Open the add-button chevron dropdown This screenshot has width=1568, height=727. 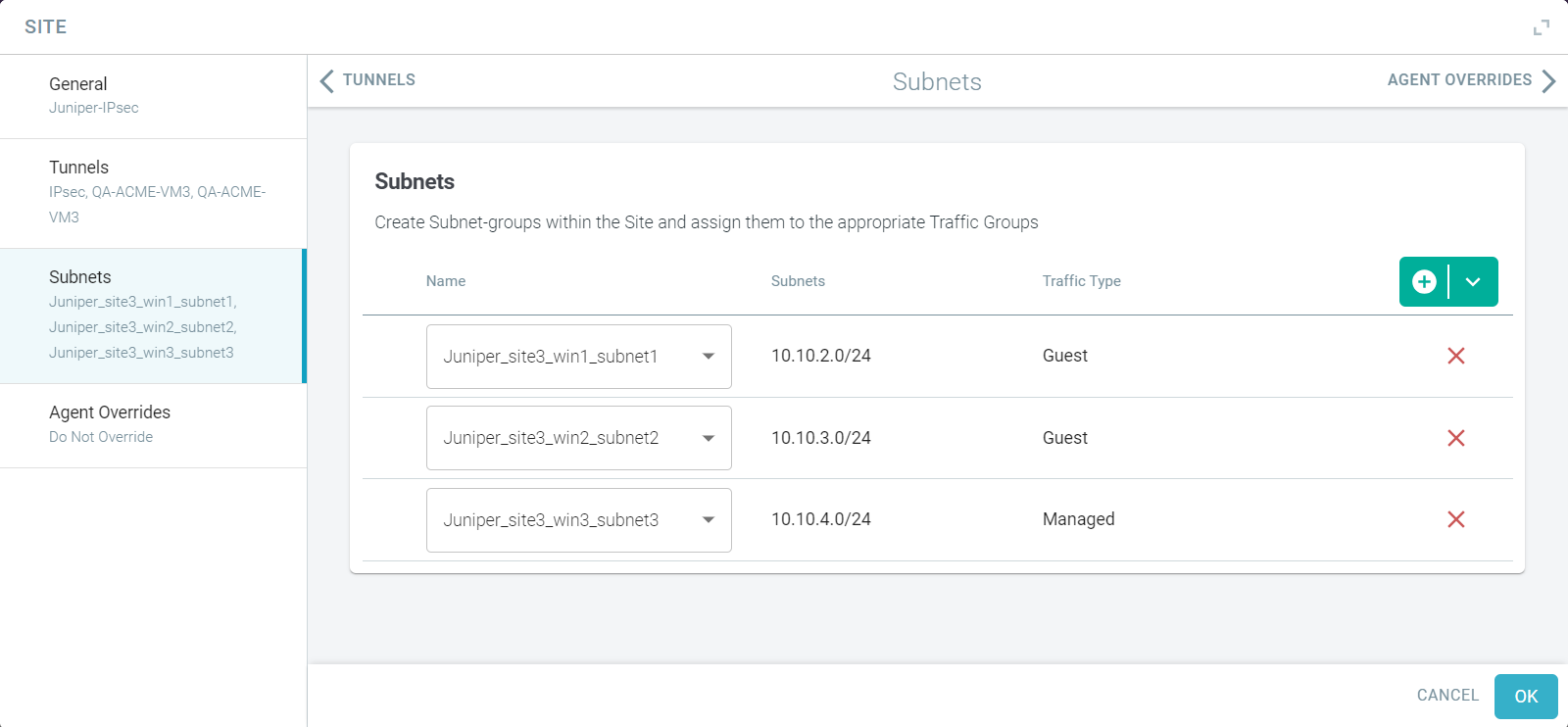(x=1473, y=282)
